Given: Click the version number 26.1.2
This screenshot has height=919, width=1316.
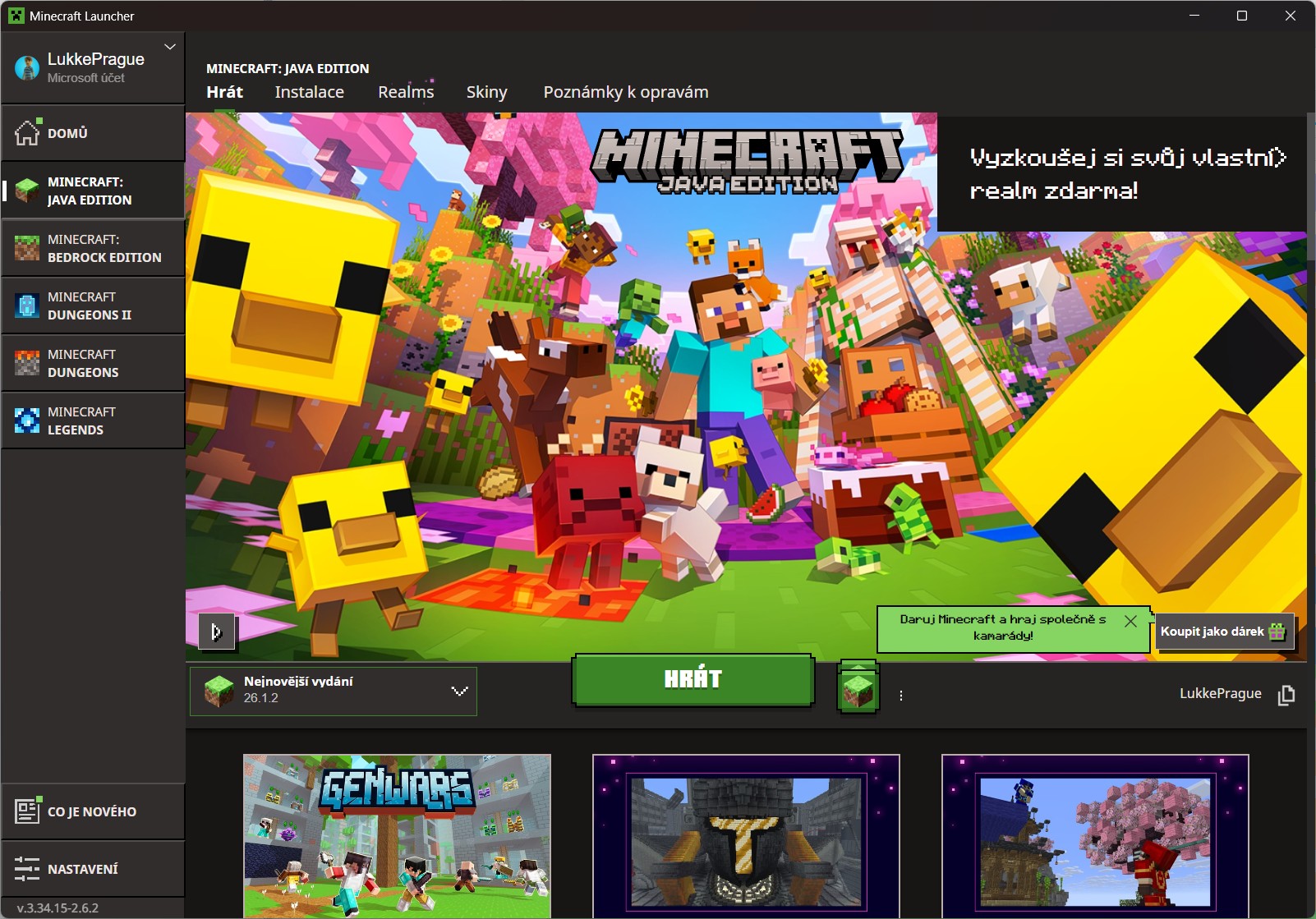Looking at the screenshot, I should point(261,698).
